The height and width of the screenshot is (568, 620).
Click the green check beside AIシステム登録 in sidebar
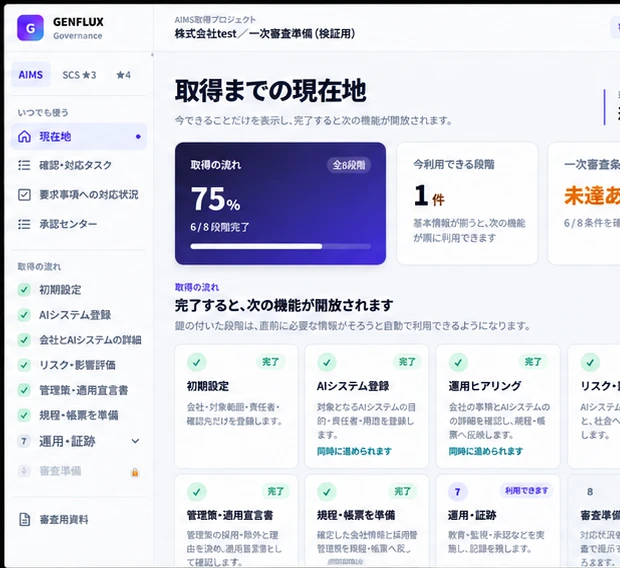tap(24, 315)
